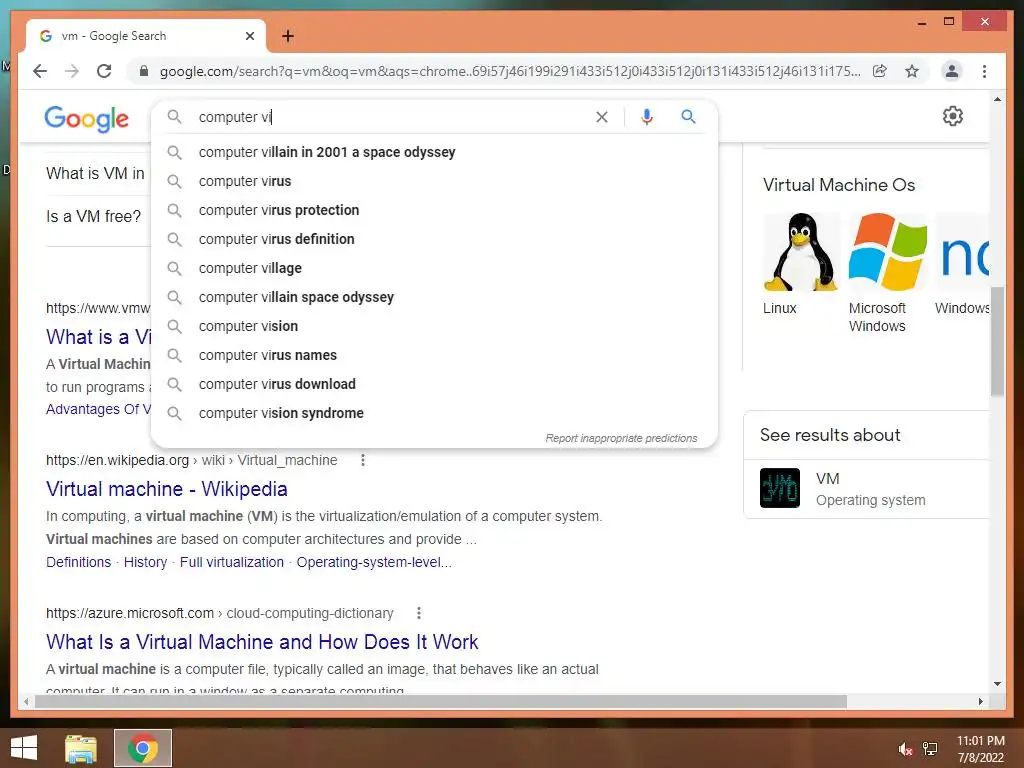Open the Chrome profile avatar
The width and height of the screenshot is (1024, 768).
click(x=952, y=71)
